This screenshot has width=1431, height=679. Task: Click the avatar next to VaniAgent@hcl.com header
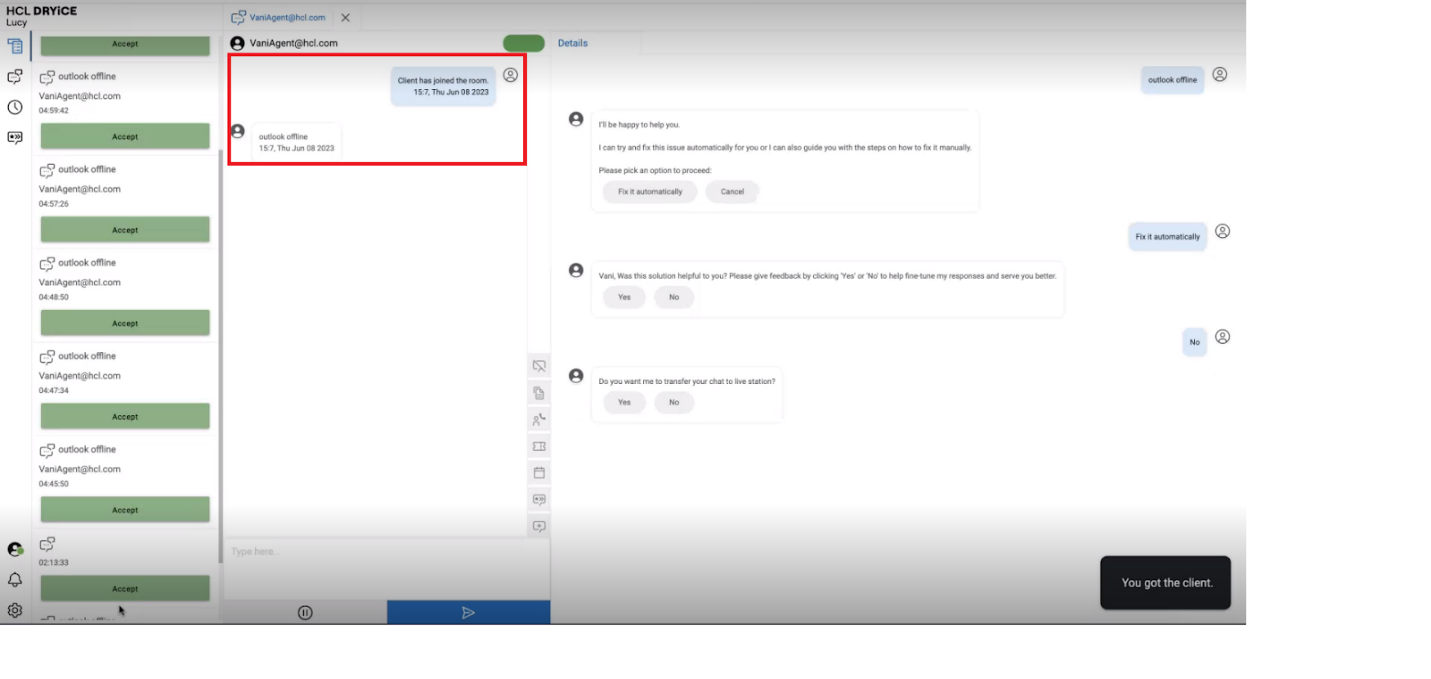(x=237, y=43)
